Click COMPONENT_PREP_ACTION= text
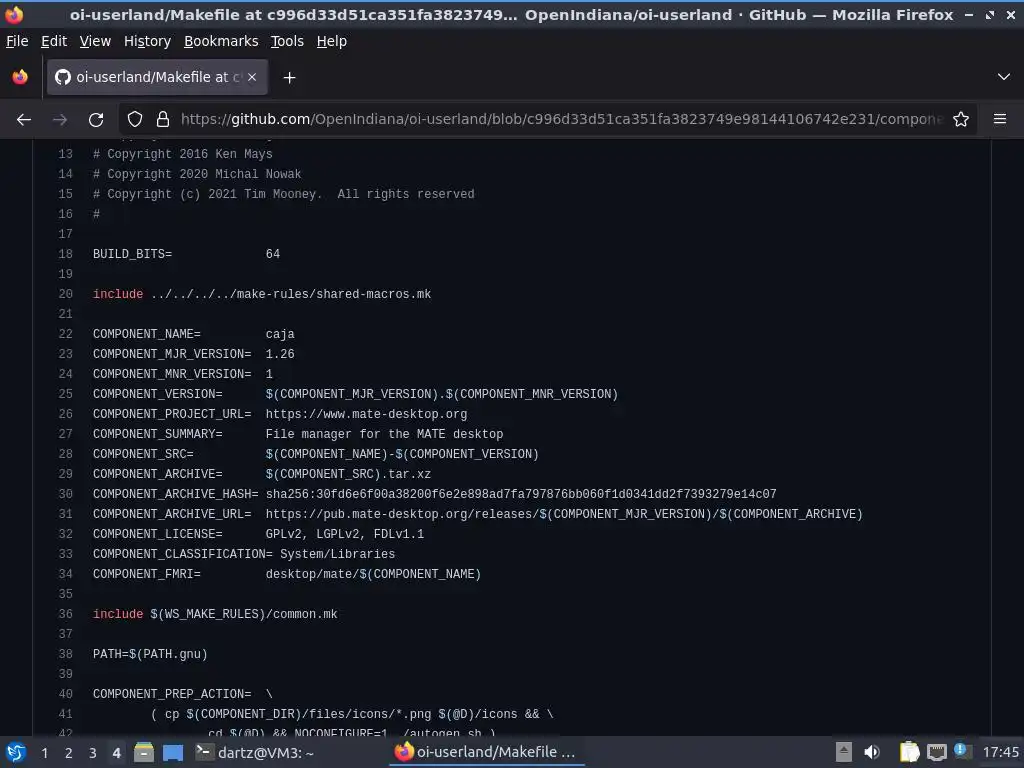This screenshot has width=1024, height=768. click(x=172, y=694)
